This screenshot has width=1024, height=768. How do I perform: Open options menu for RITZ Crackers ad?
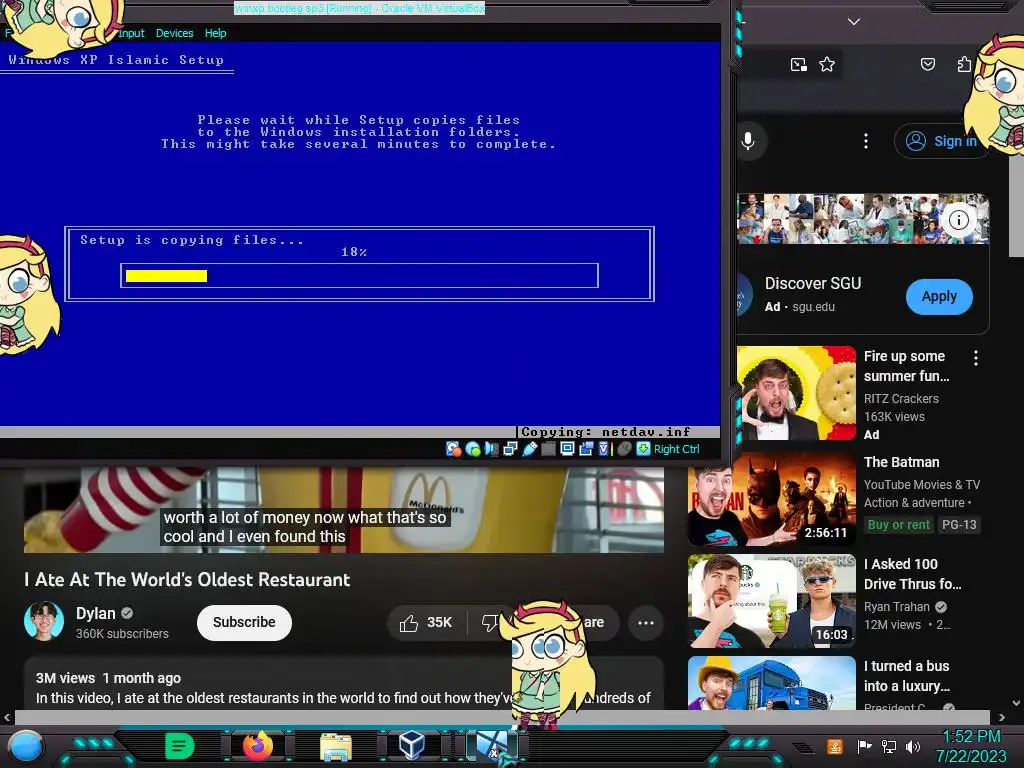pos(976,358)
